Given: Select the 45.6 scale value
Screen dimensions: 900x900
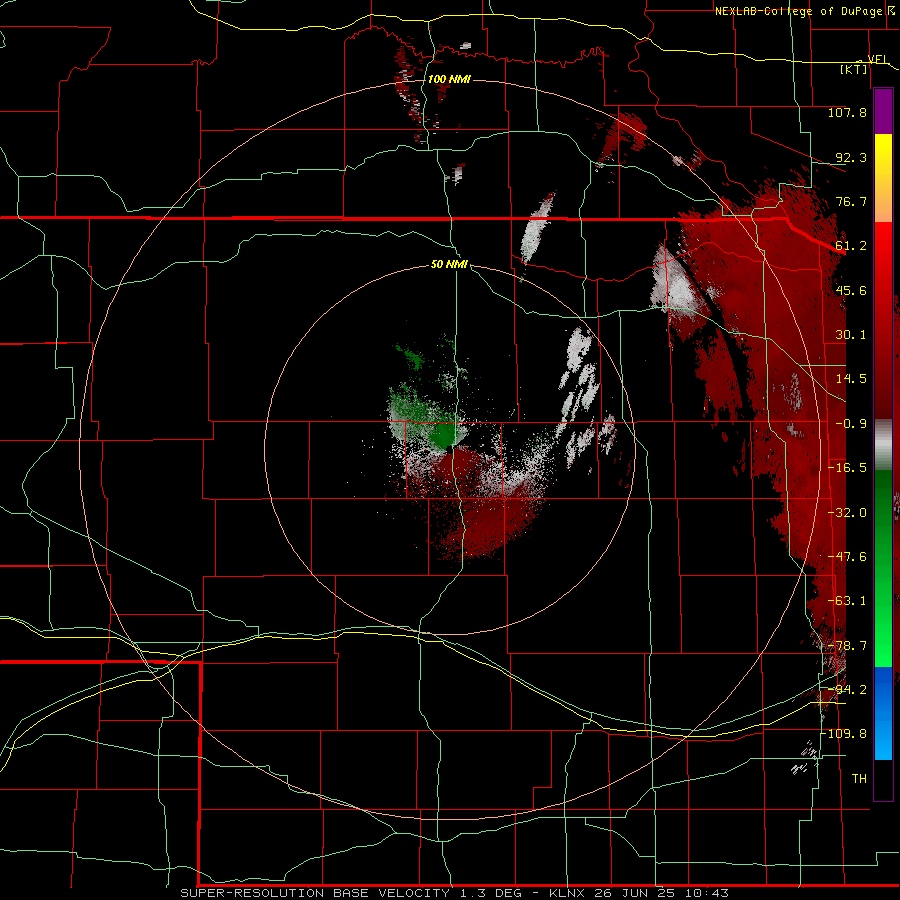Looking at the screenshot, I should coord(851,290).
